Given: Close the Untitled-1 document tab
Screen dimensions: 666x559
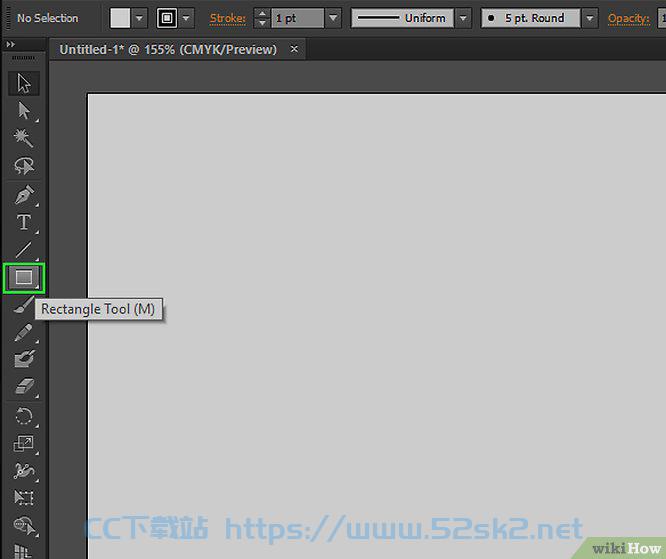Looking at the screenshot, I should coord(294,49).
